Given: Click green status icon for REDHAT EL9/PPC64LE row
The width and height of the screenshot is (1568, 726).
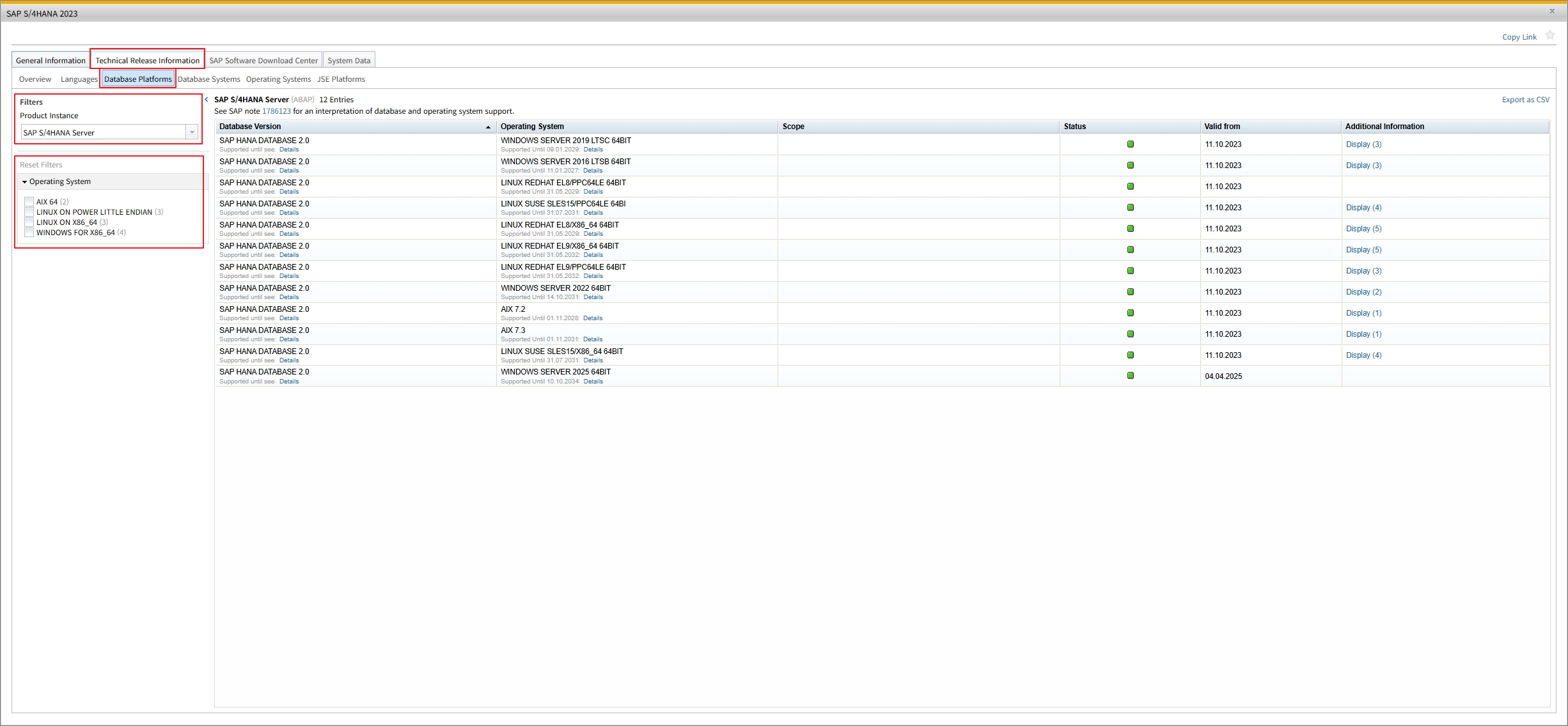Looking at the screenshot, I should [x=1130, y=271].
